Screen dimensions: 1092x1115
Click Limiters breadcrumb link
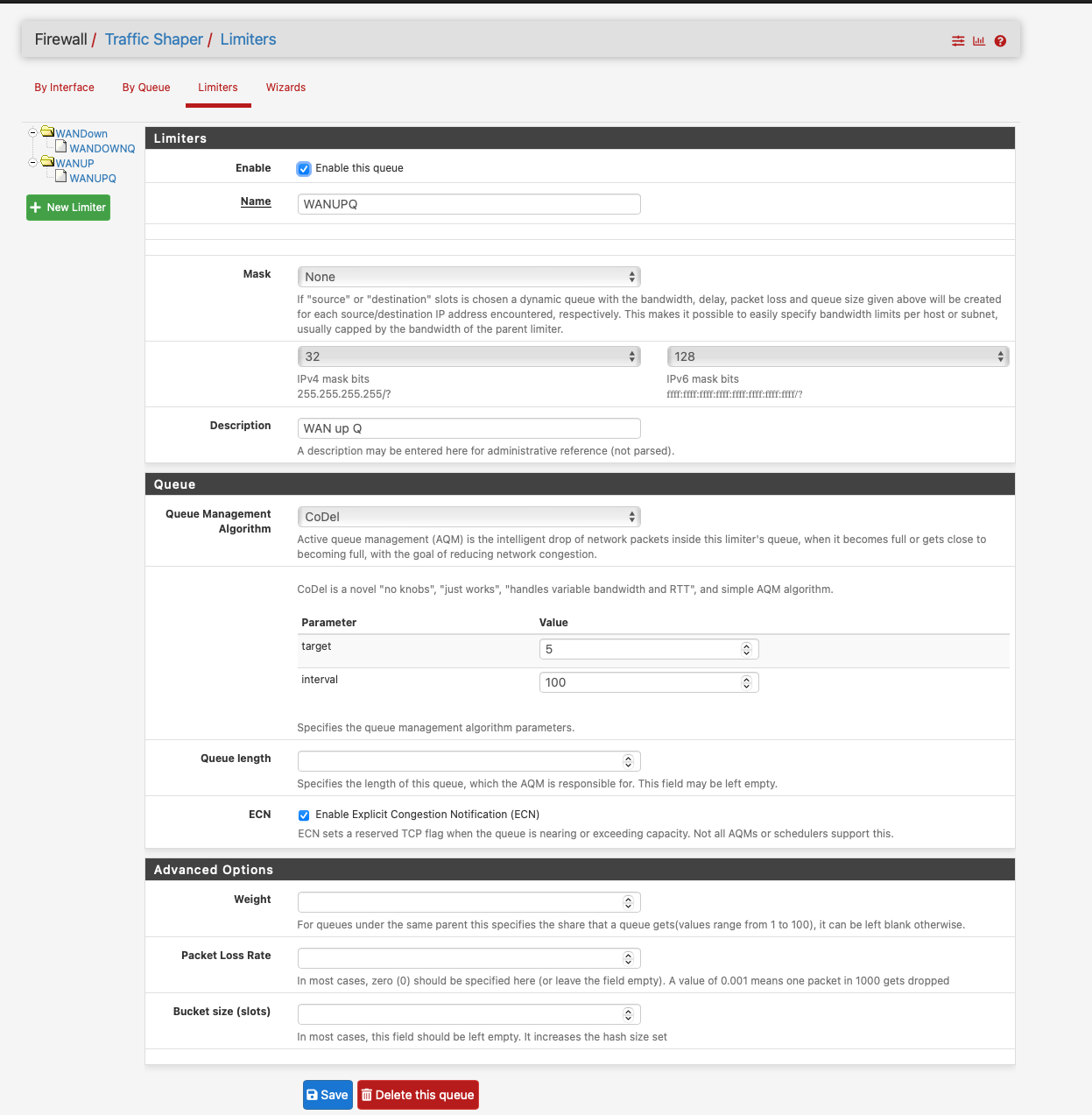[249, 39]
